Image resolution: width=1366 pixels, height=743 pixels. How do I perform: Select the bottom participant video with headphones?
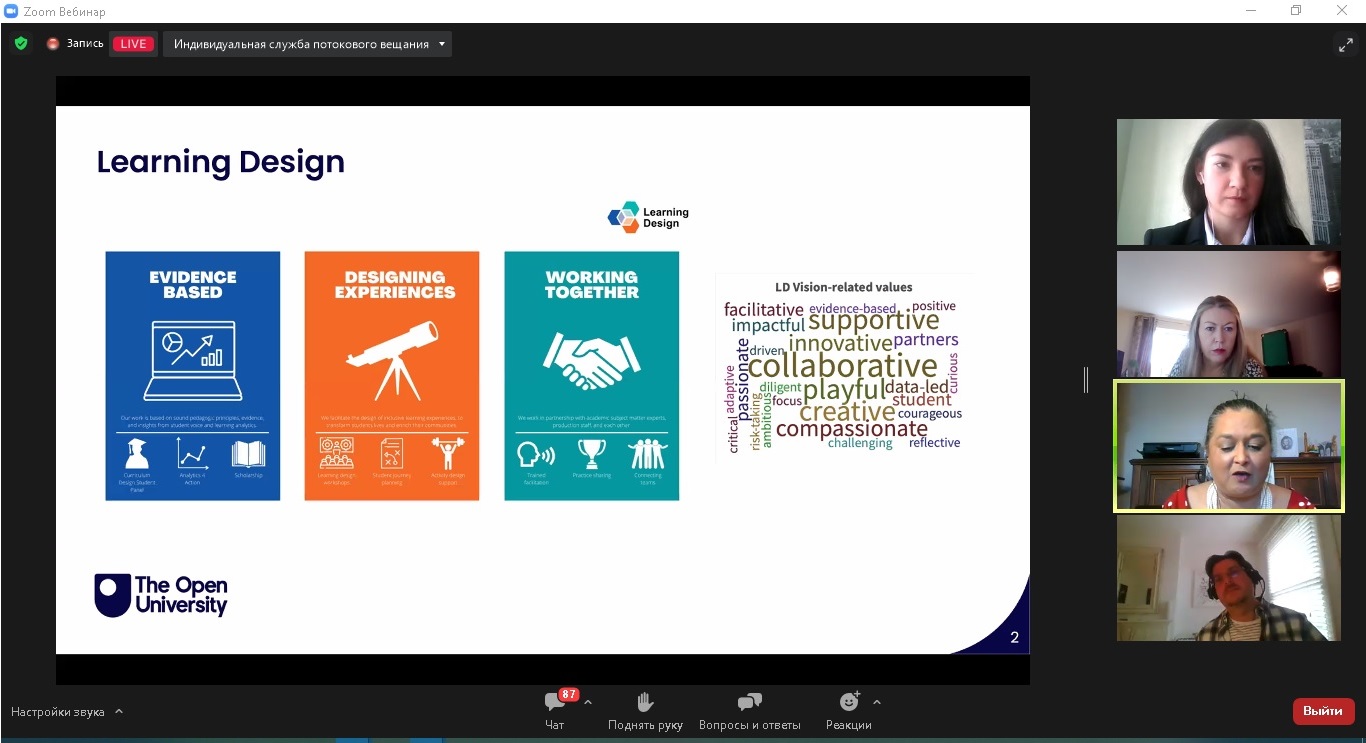click(1228, 578)
